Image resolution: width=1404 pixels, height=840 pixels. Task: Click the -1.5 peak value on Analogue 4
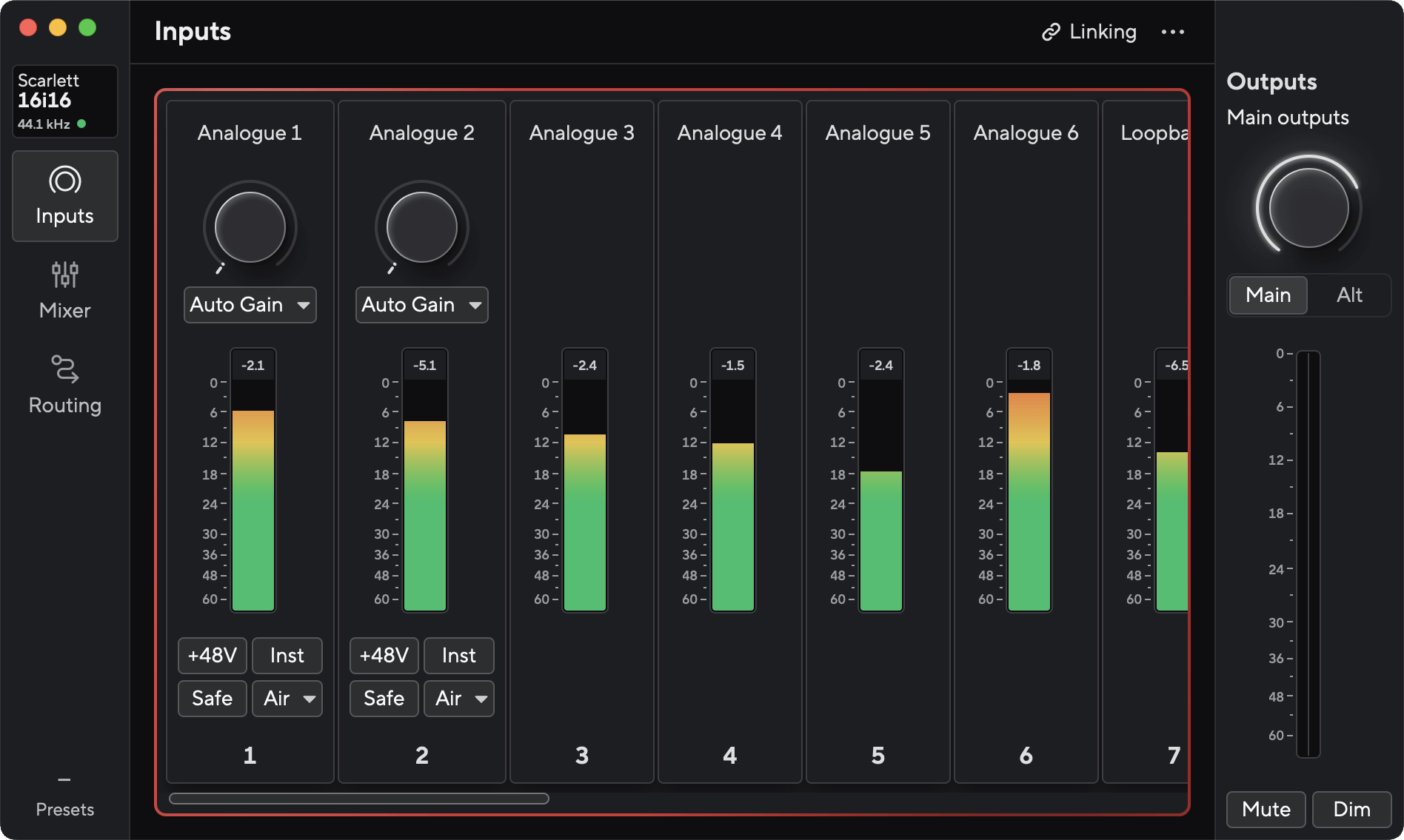click(733, 366)
